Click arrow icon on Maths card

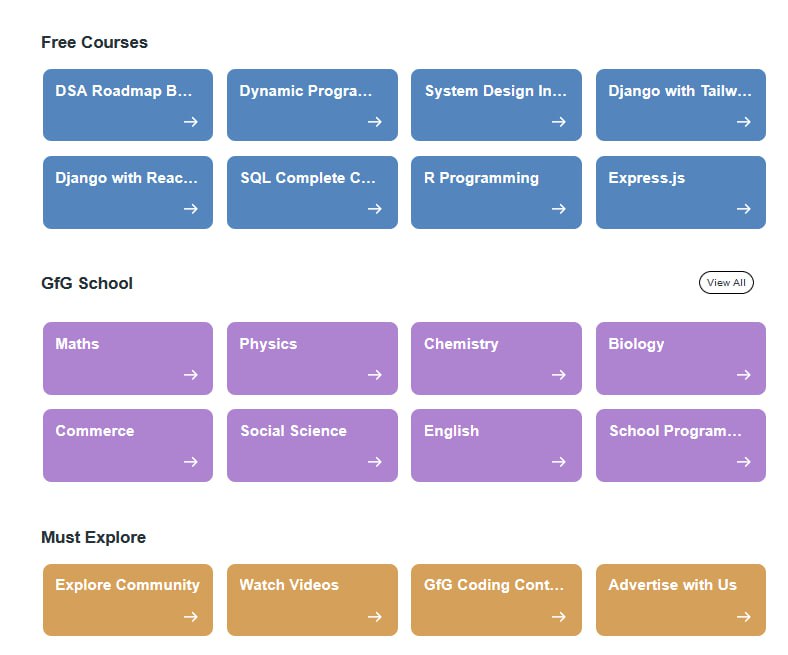click(190, 375)
